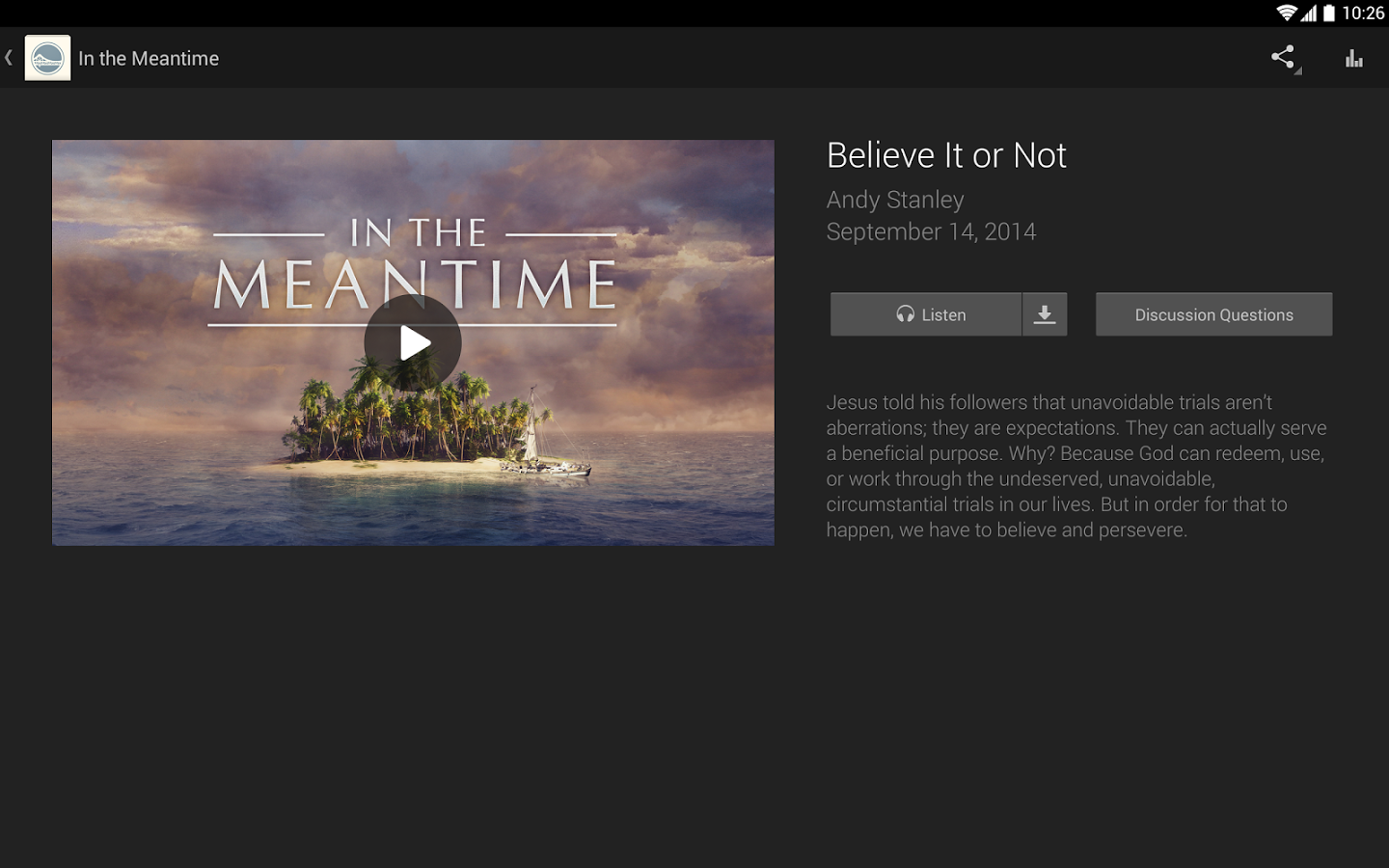The width and height of the screenshot is (1389, 868).
Task: Open the In the Meantime video thumbnail
Action: pos(413,342)
